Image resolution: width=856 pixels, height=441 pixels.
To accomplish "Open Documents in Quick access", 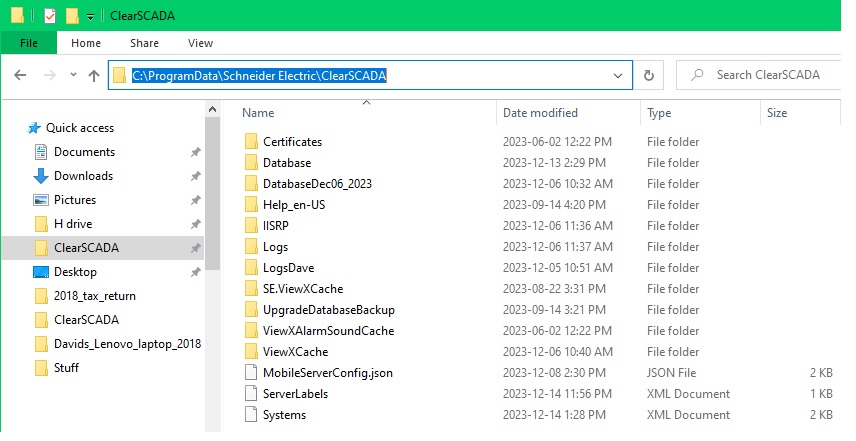I will pos(84,152).
